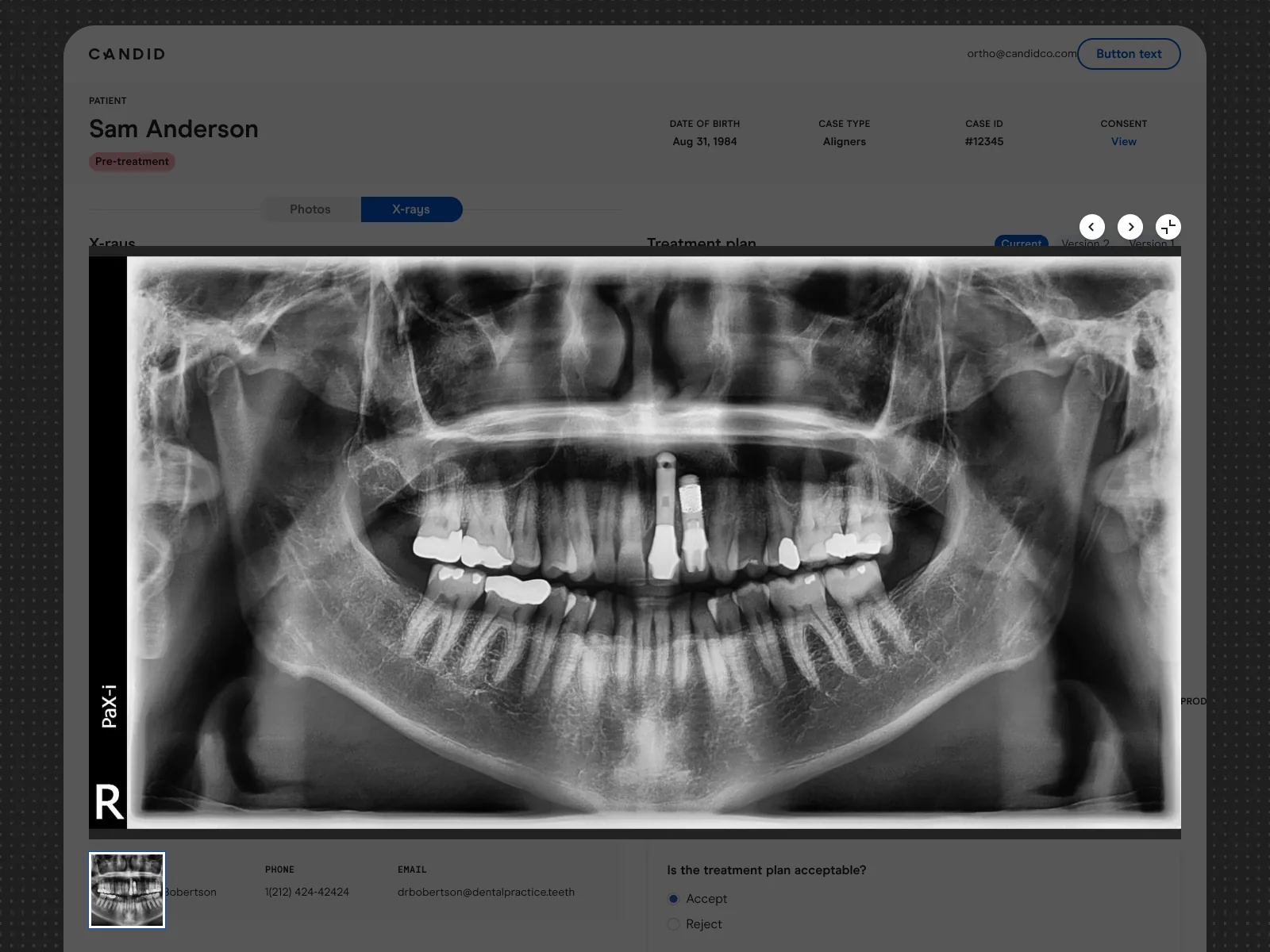Click the ortho@candidco.com account email
Image resolution: width=1270 pixels, height=952 pixels.
(1022, 54)
